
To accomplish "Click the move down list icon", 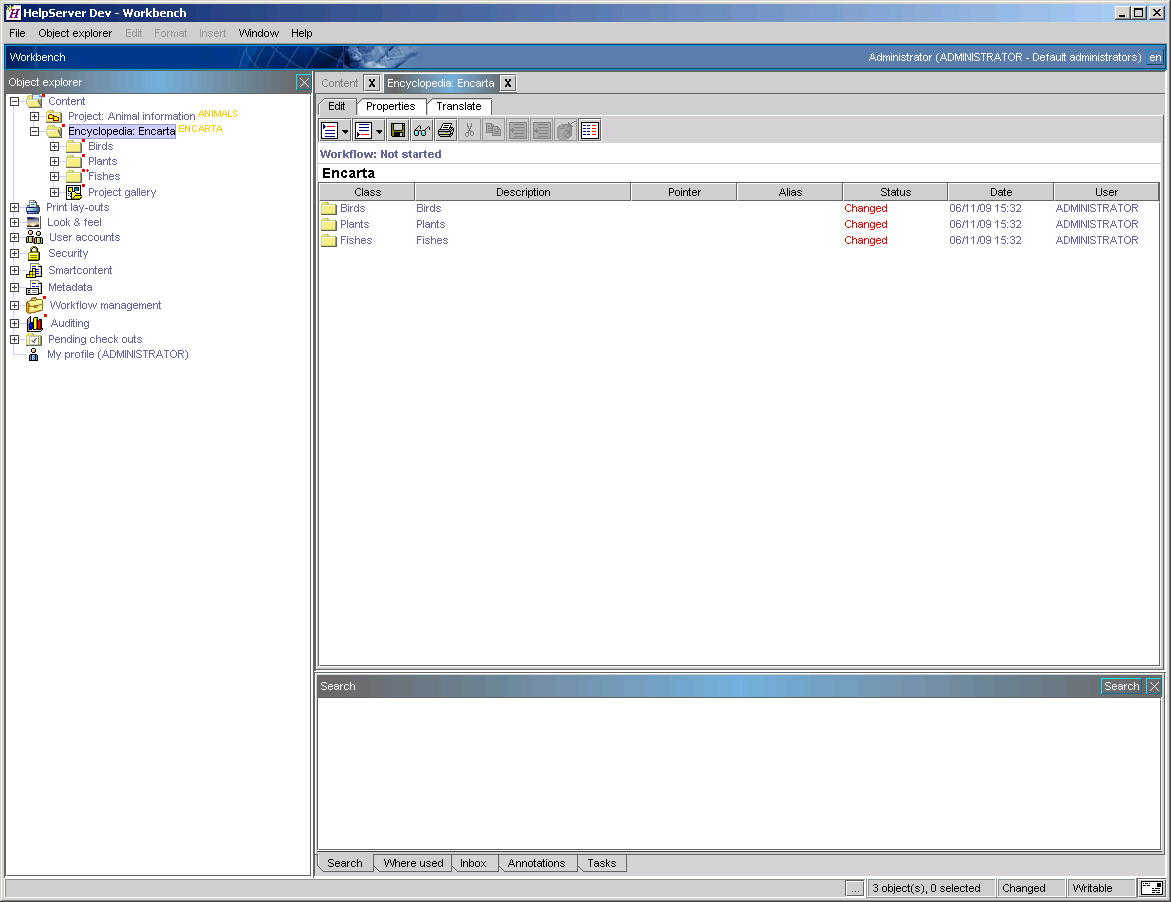I will [541, 131].
